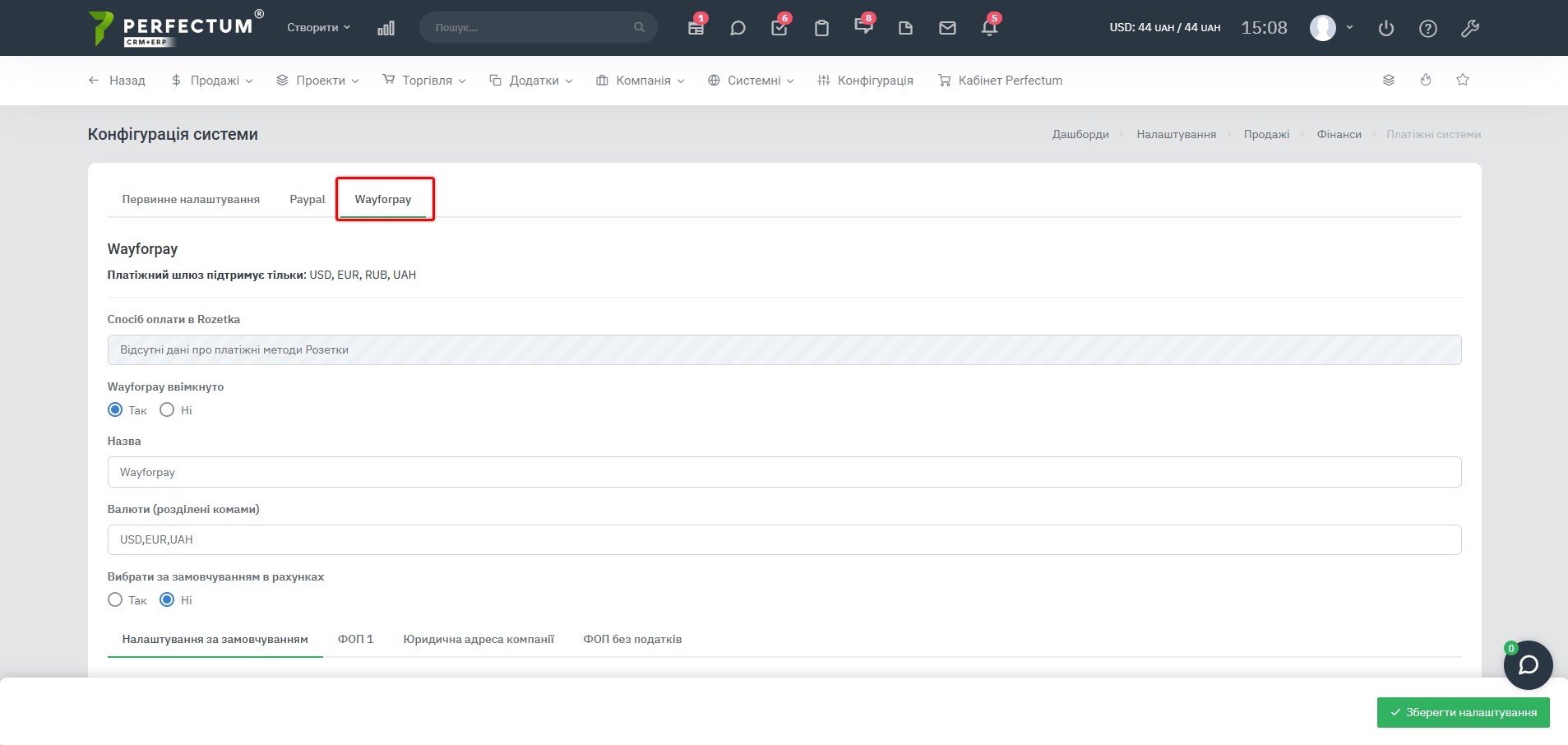This screenshot has height=745, width=1568.
Task: Open ФОП без податків sub-tab
Action: point(632,639)
